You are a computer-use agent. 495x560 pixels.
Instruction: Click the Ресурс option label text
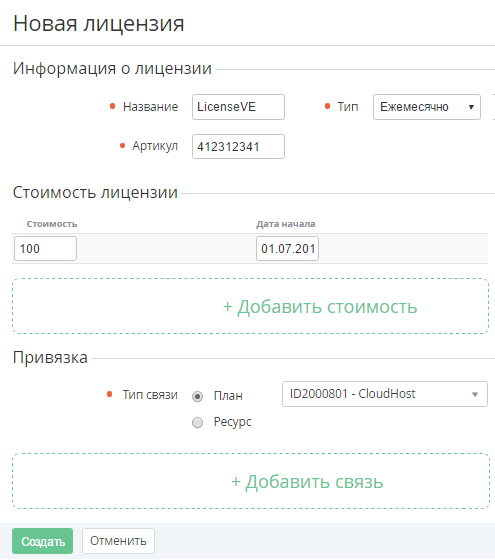pos(232,422)
